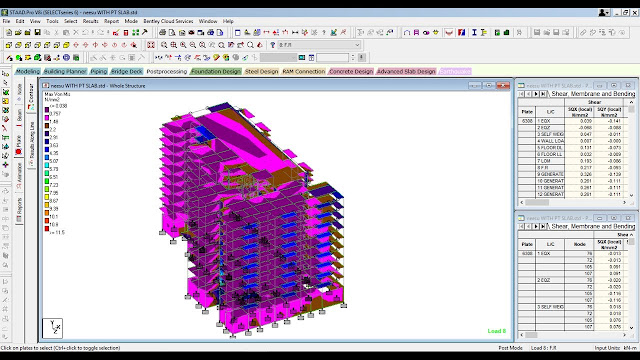640x360 pixels.
Task: Click the Zoom Out magnifier icon
Action: pyautogui.click(x=193, y=45)
